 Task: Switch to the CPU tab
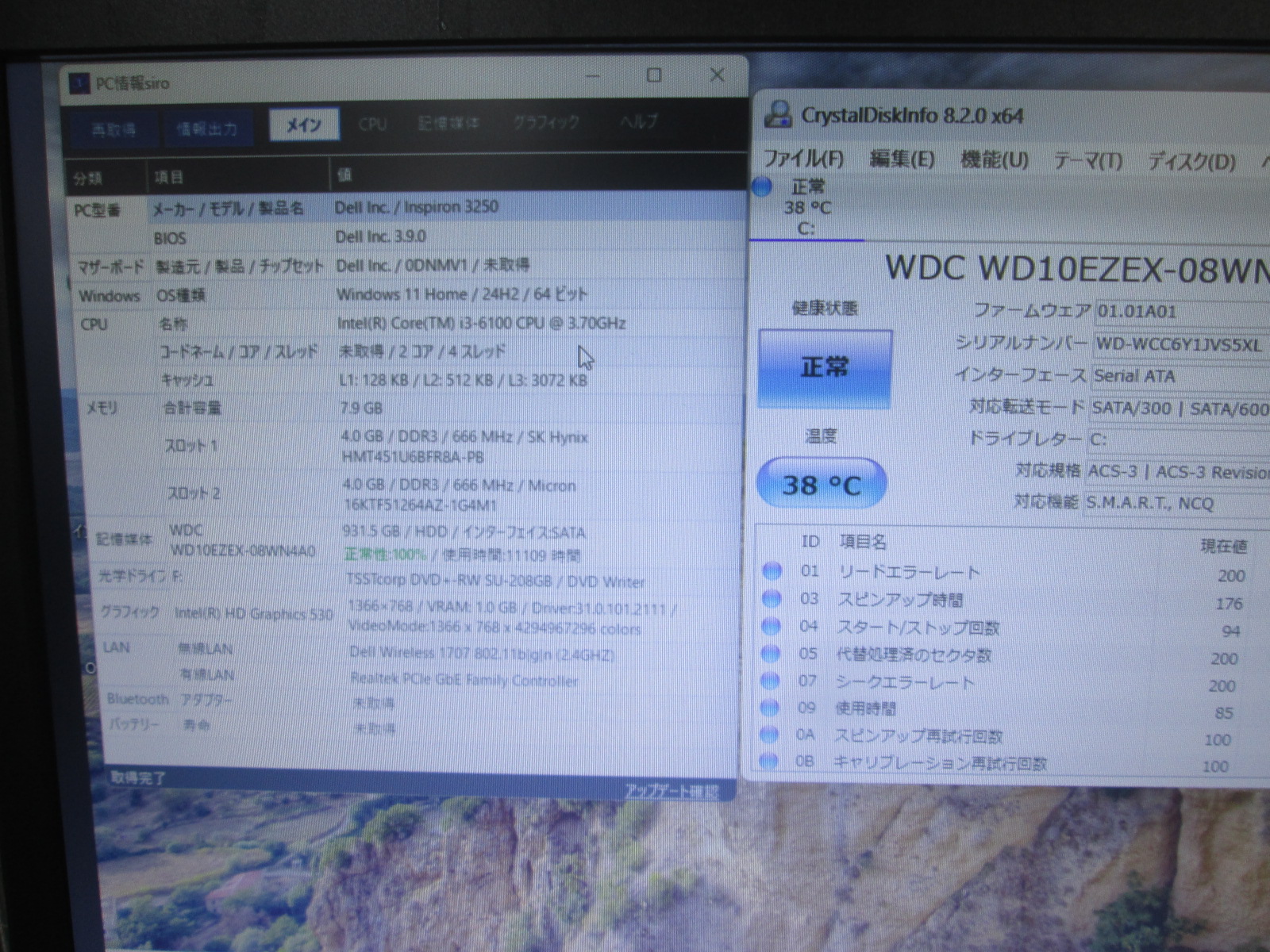[372, 124]
